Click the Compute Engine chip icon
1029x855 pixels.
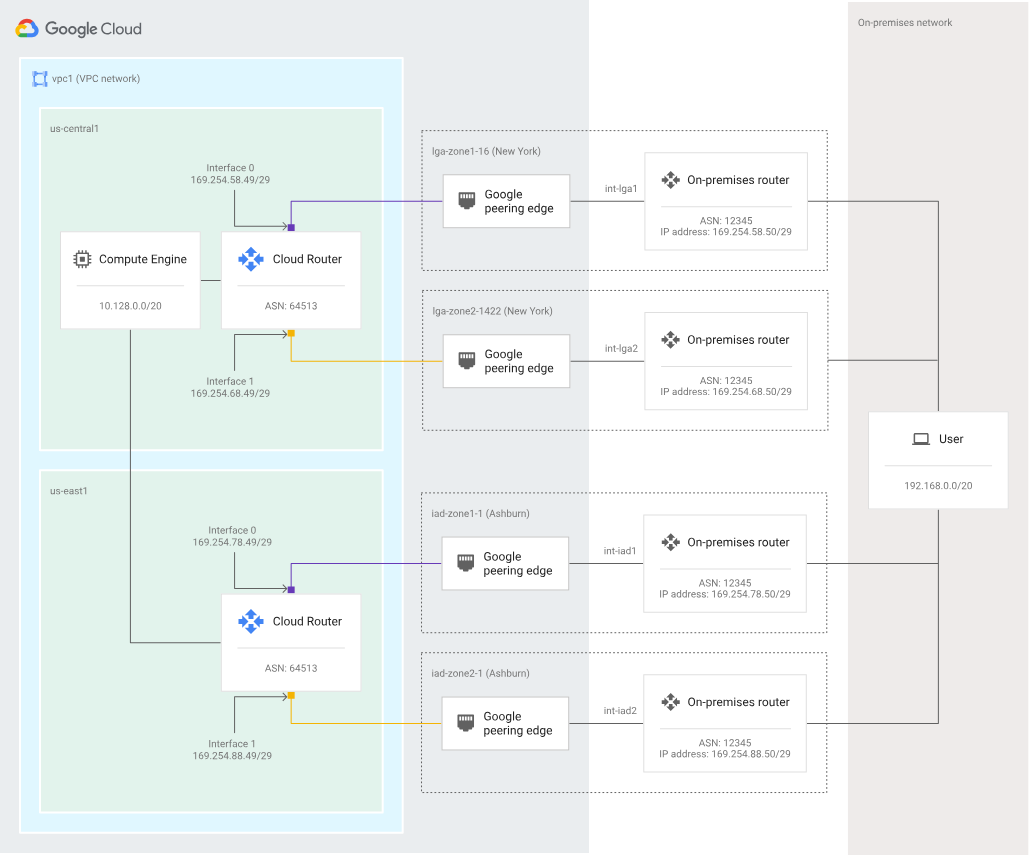[82, 259]
